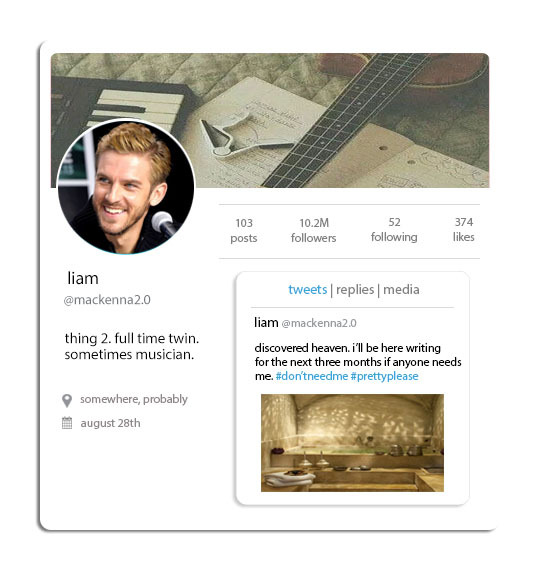
Task: Open the tweet's attached spa photo
Action: tap(352, 443)
